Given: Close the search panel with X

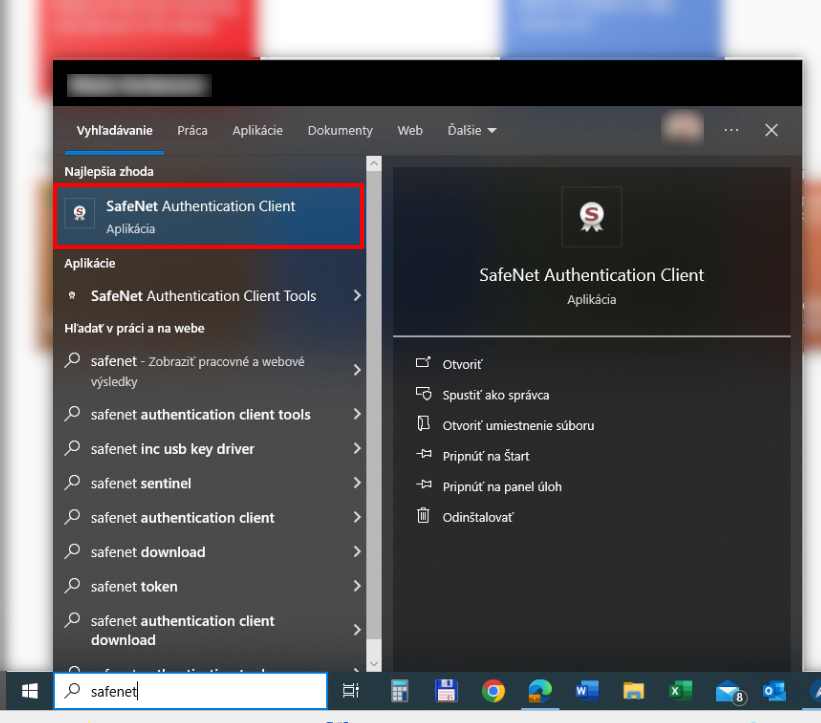Looking at the screenshot, I should pyautogui.click(x=771, y=130).
